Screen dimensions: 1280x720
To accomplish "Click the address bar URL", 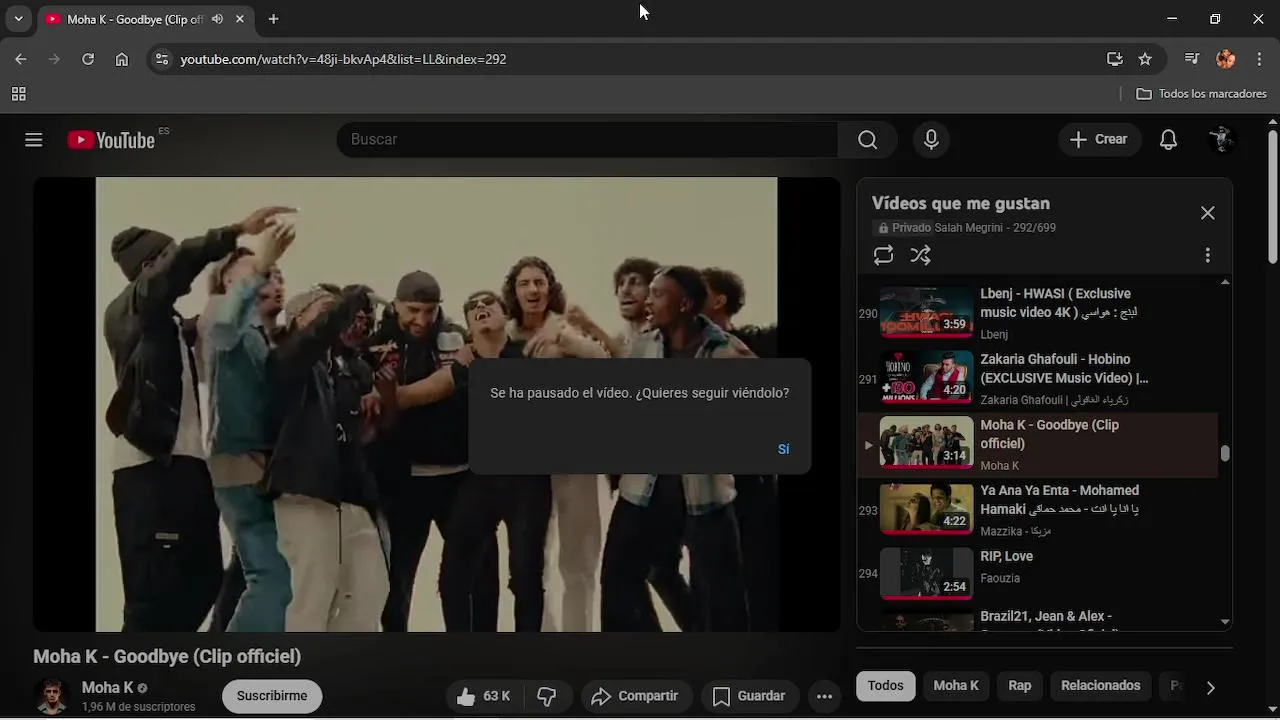I will click(343, 59).
